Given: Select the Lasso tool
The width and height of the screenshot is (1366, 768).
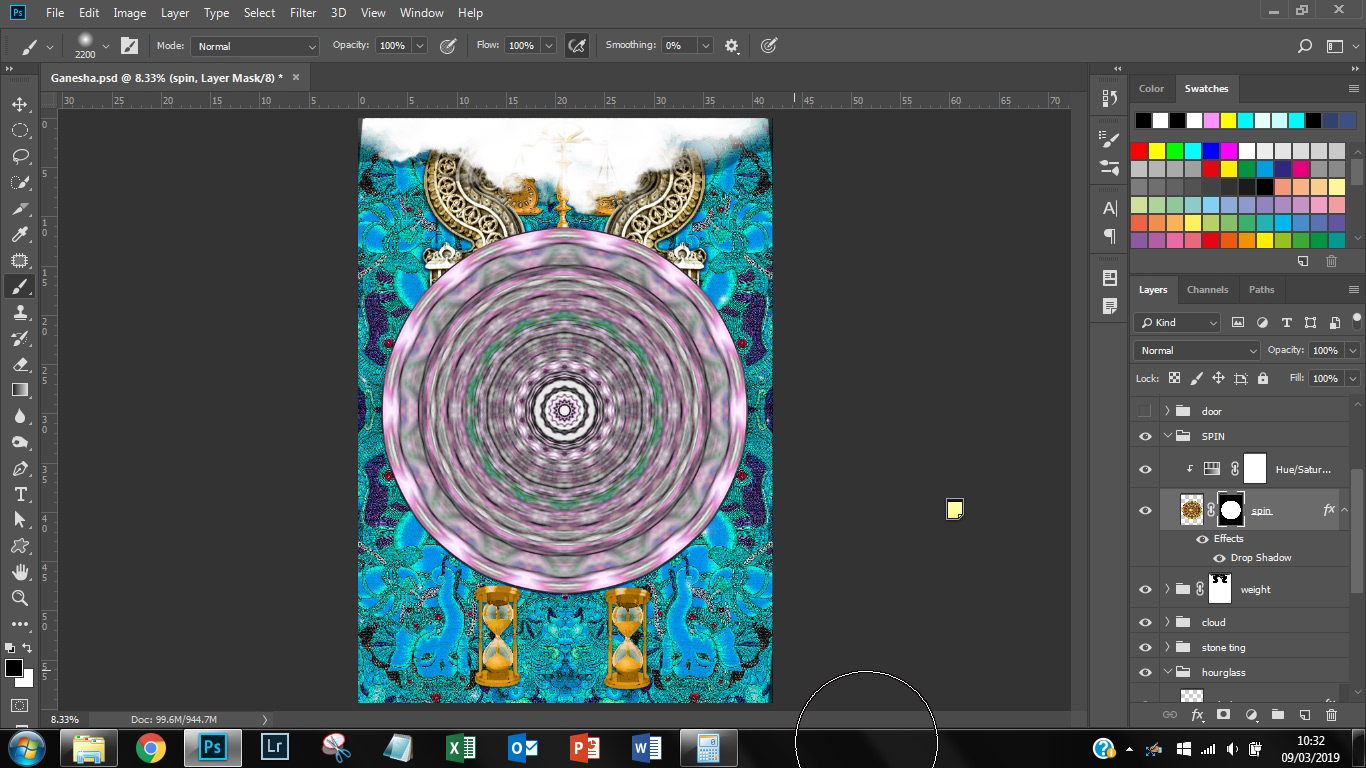Looking at the screenshot, I should coord(20,157).
